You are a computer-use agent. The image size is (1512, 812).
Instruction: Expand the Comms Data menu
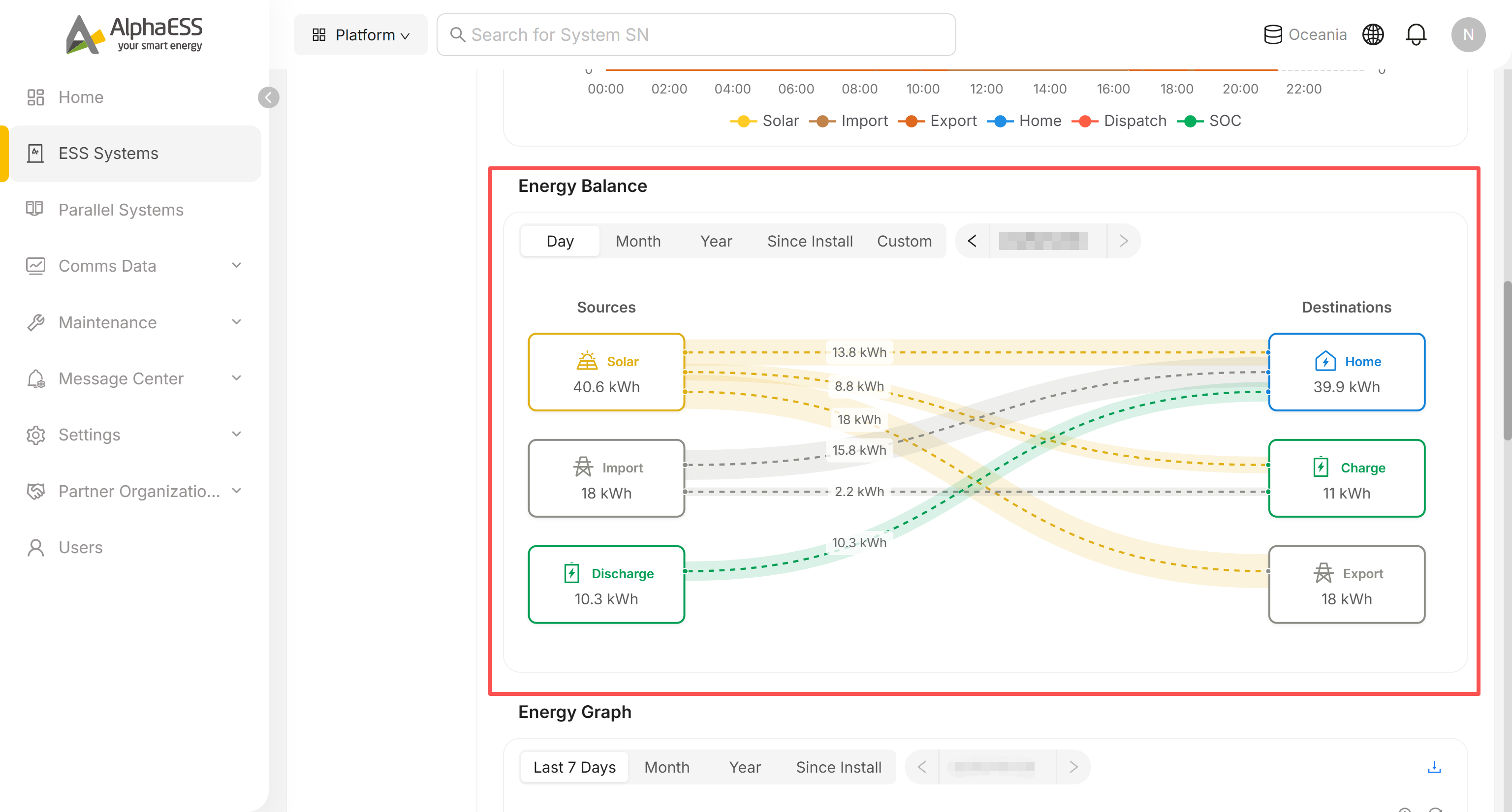(x=135, y=266)
